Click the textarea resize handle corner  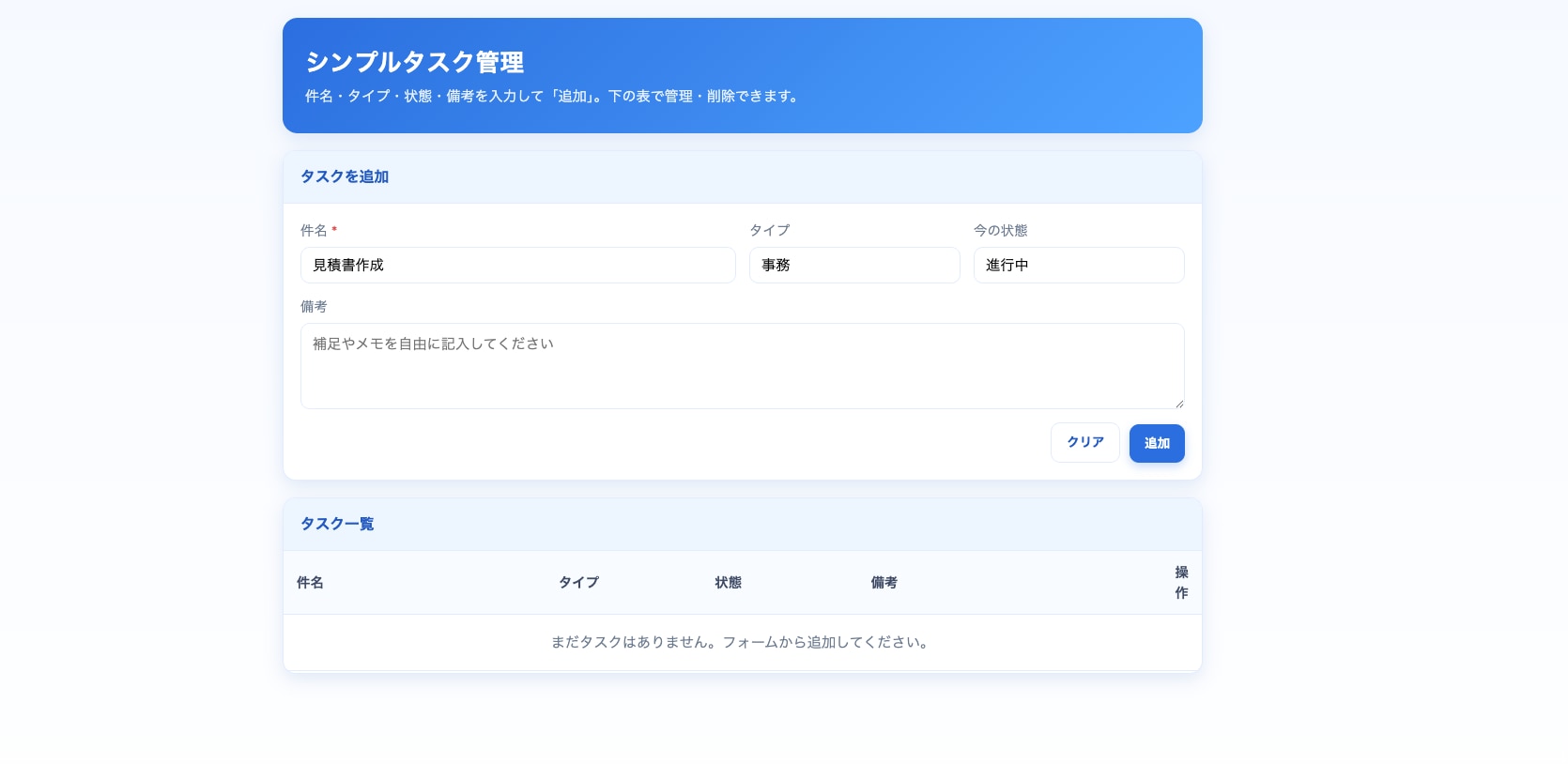1178,403
